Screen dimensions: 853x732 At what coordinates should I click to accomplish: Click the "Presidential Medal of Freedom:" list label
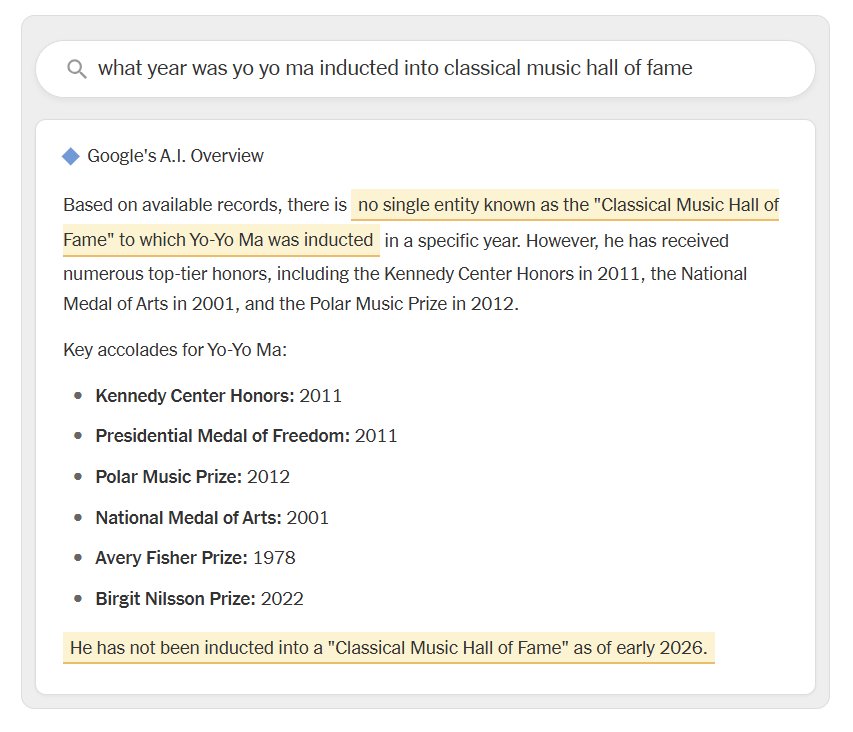coord(222,436)
